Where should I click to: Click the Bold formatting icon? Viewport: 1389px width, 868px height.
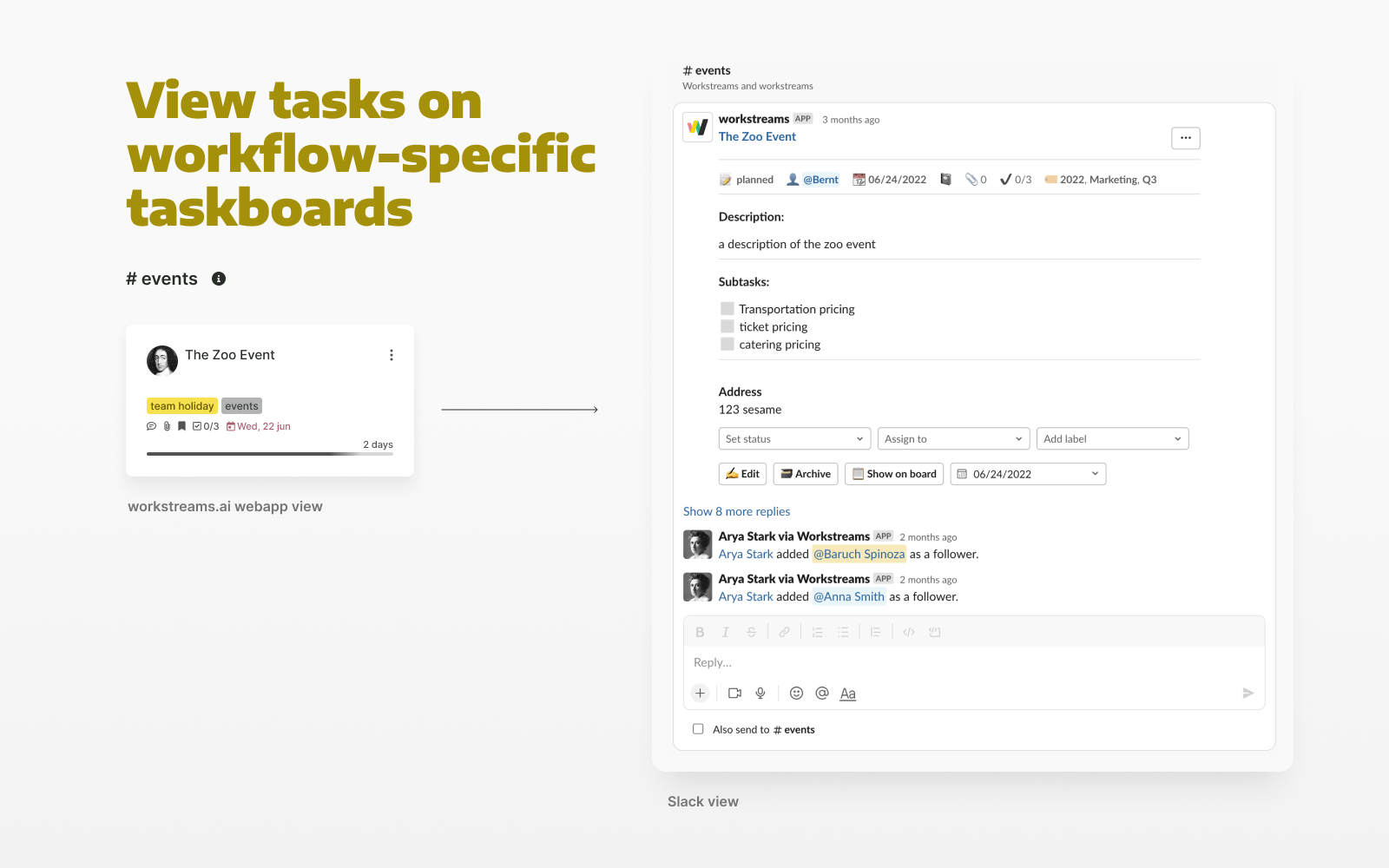700,632
